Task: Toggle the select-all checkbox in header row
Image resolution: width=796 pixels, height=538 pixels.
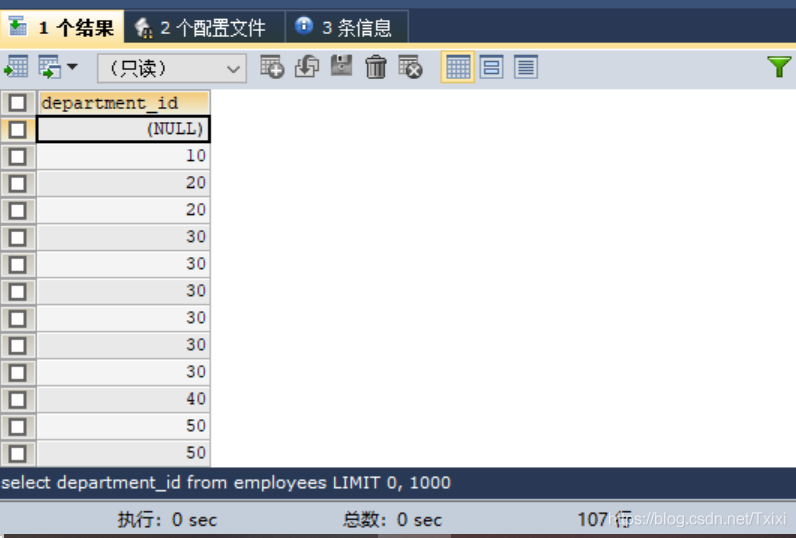Action: pyautogui.click(x=18, y=103)
